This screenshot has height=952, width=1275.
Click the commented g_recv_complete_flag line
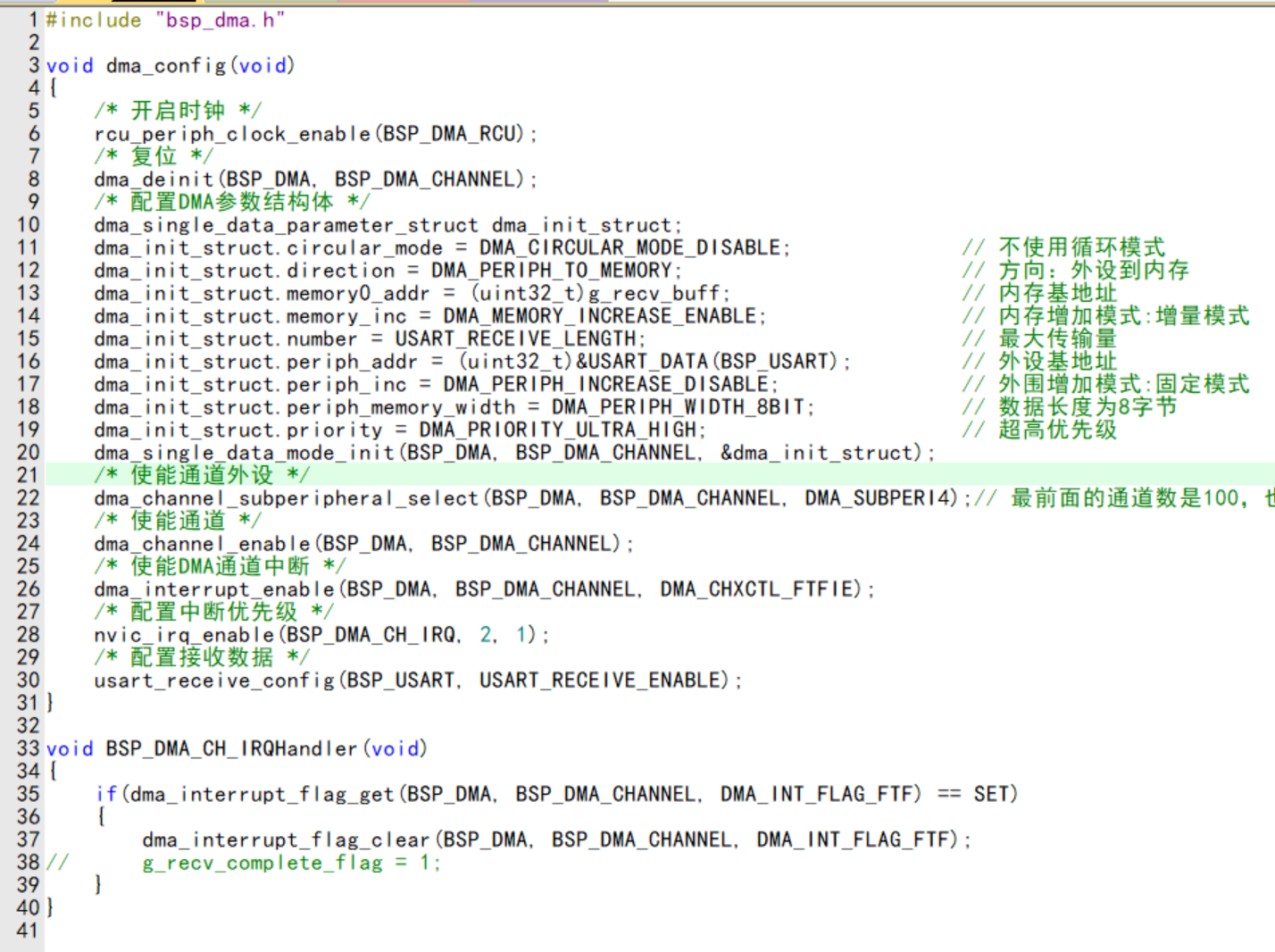[x=262, y=863]
